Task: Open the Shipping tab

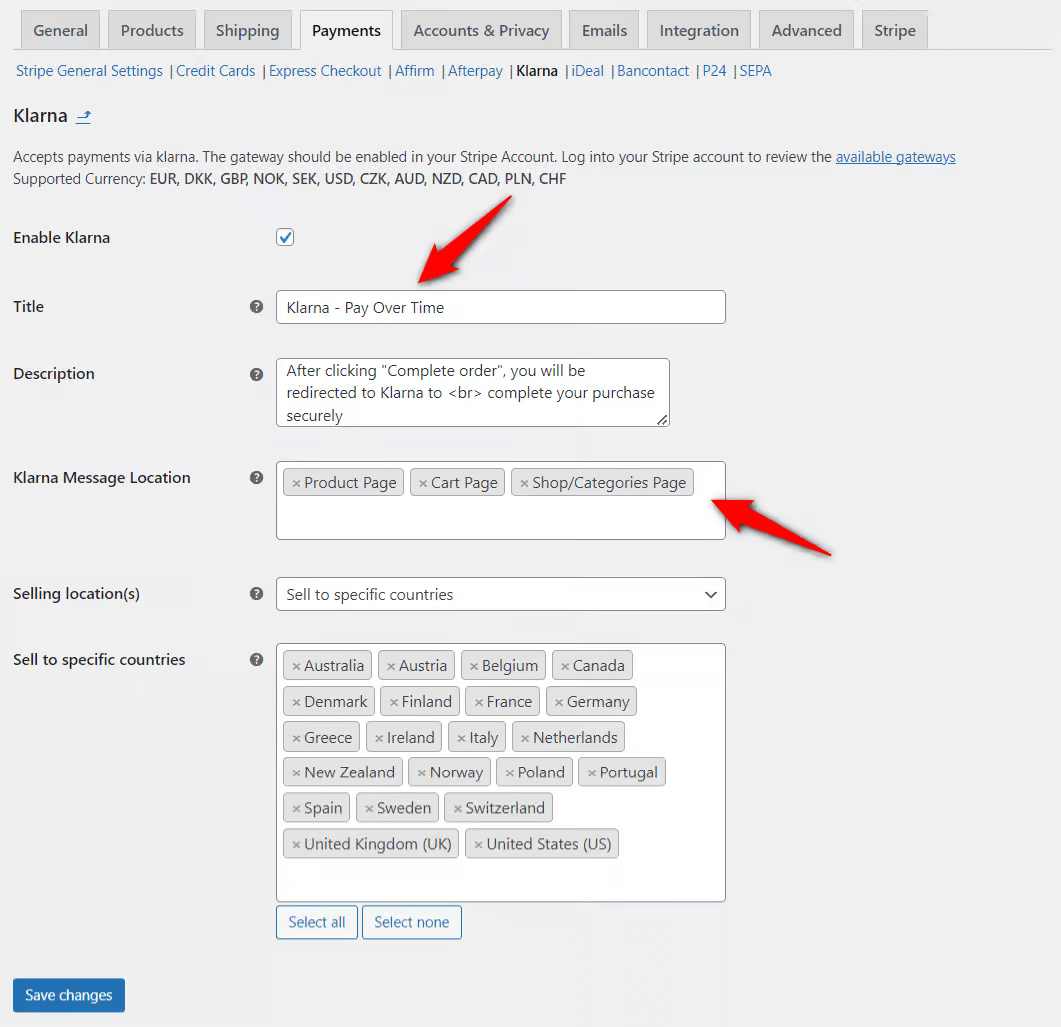Action: point(248,30)
